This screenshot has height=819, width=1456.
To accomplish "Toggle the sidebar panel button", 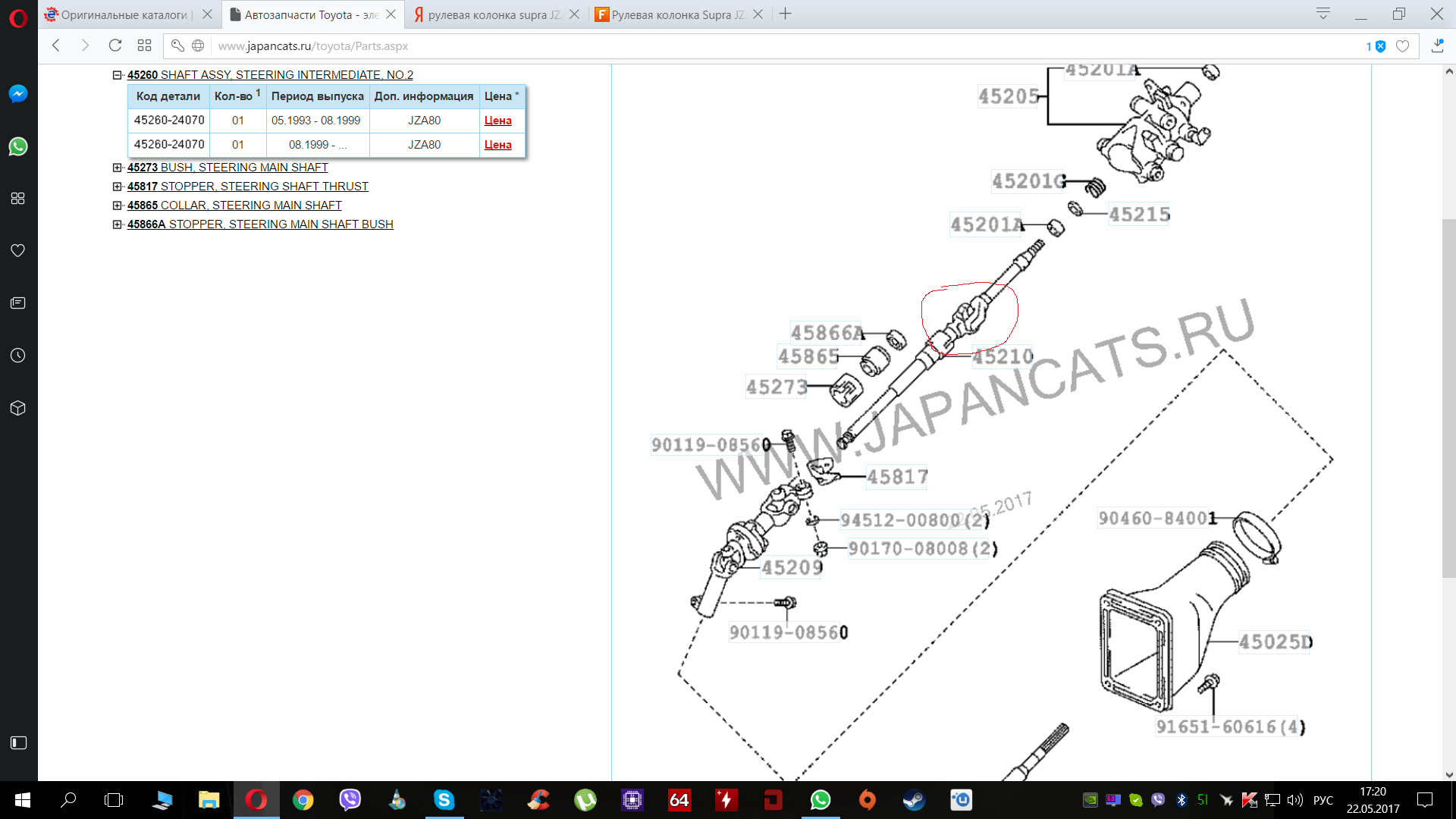I will coord(18,742).
